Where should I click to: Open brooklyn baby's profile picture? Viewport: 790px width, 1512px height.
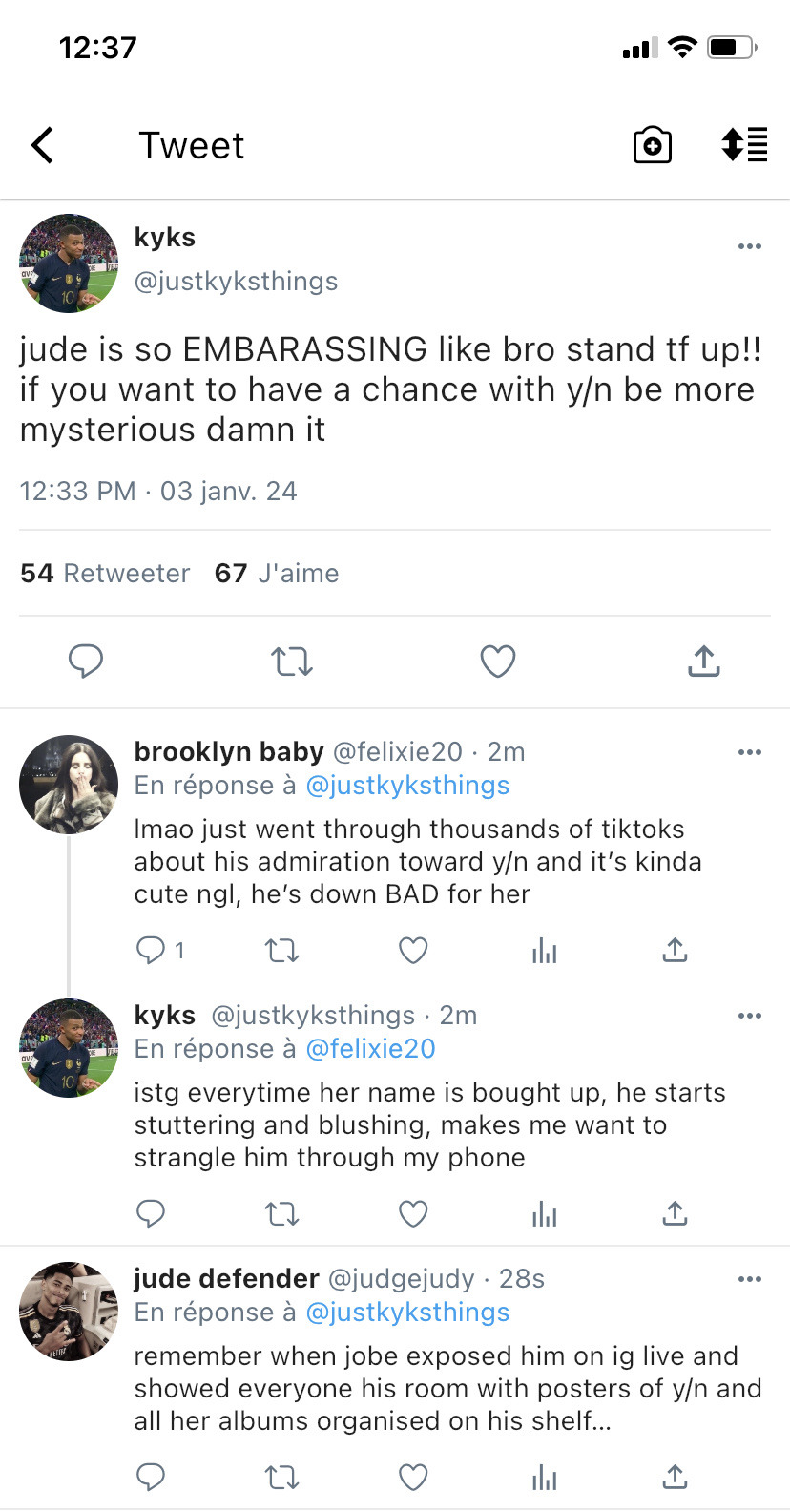[69, 785]
